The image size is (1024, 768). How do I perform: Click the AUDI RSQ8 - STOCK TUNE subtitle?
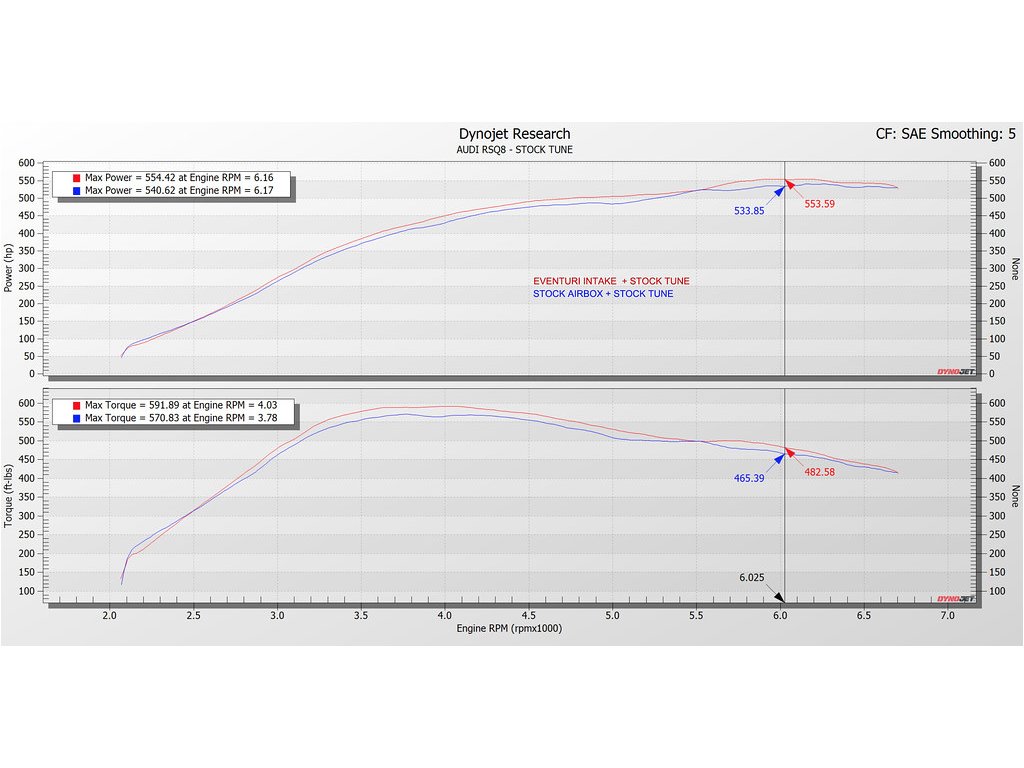[x=514, y=150]
